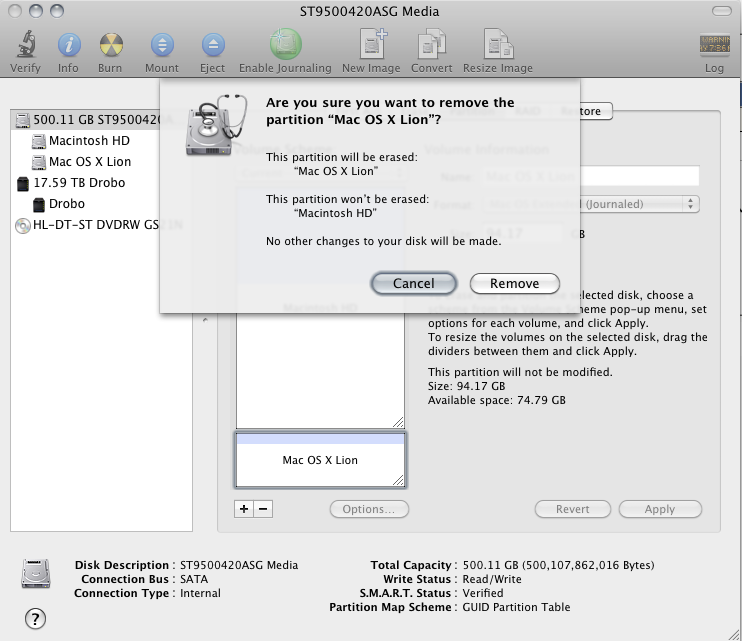Click the S.M.A.R.T. Status Verified text
The height and width of the screenshot is (641, 742).
tap(483, 593)
